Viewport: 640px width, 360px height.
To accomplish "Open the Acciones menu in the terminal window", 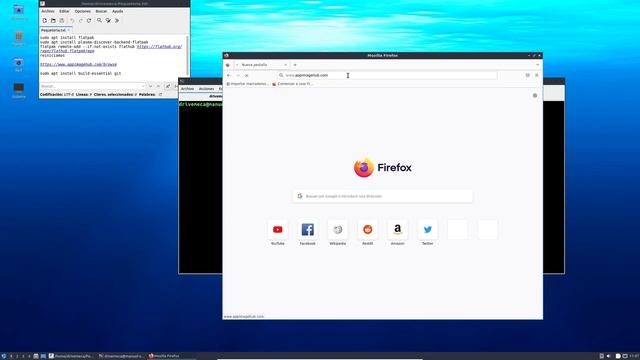I will pyautogui.click(x=206, y=89).
